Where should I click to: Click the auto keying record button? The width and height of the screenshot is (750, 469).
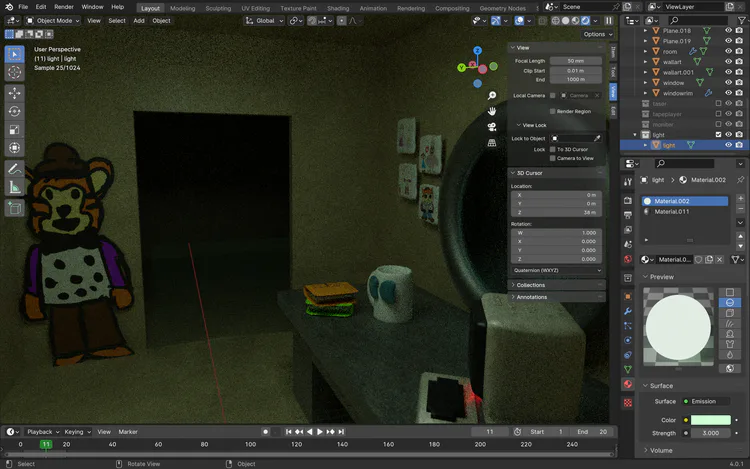click(x=265, y=432)
